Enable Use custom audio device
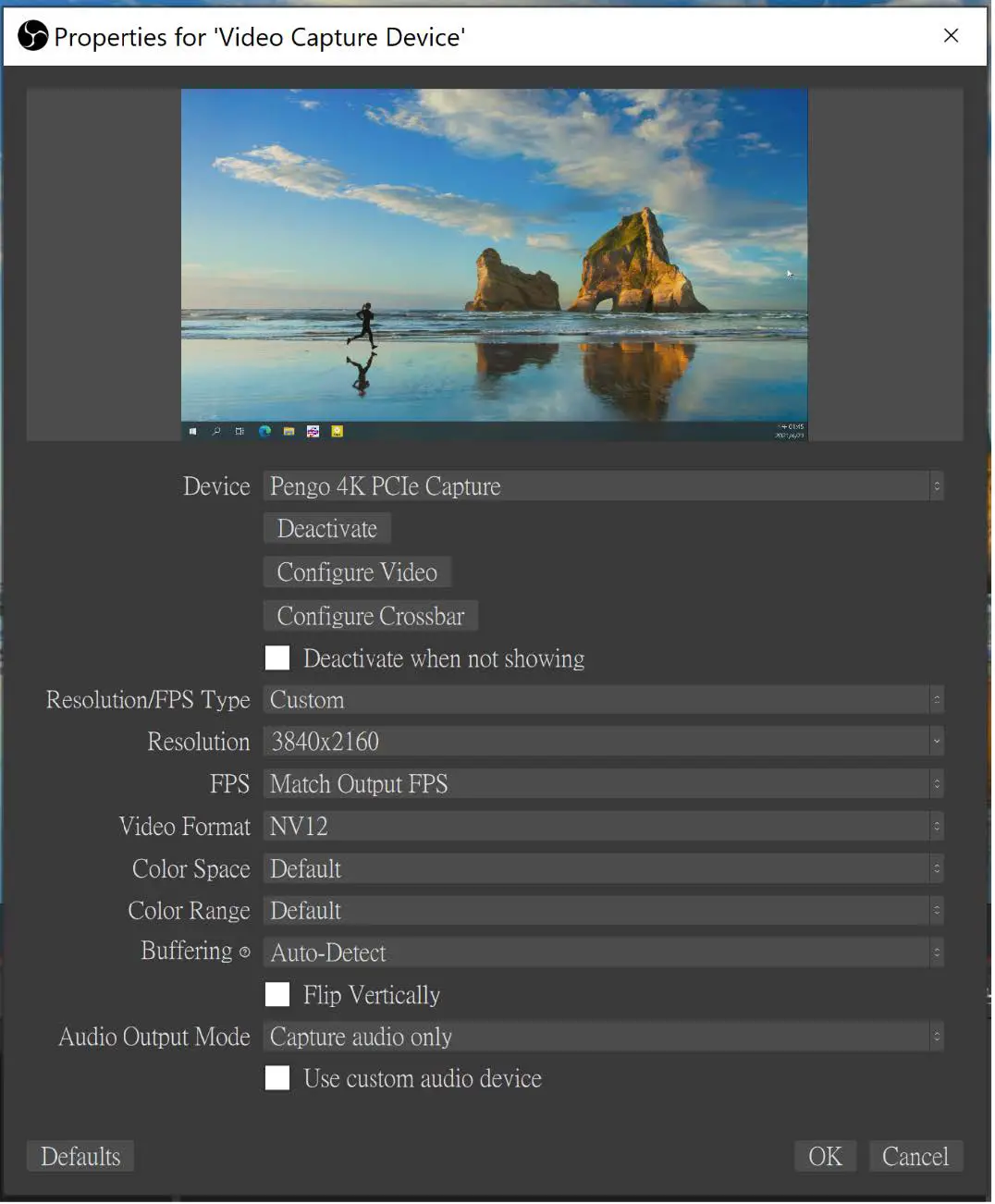The height and width of the screenshot is (1204, 995). click(277, 1080)
